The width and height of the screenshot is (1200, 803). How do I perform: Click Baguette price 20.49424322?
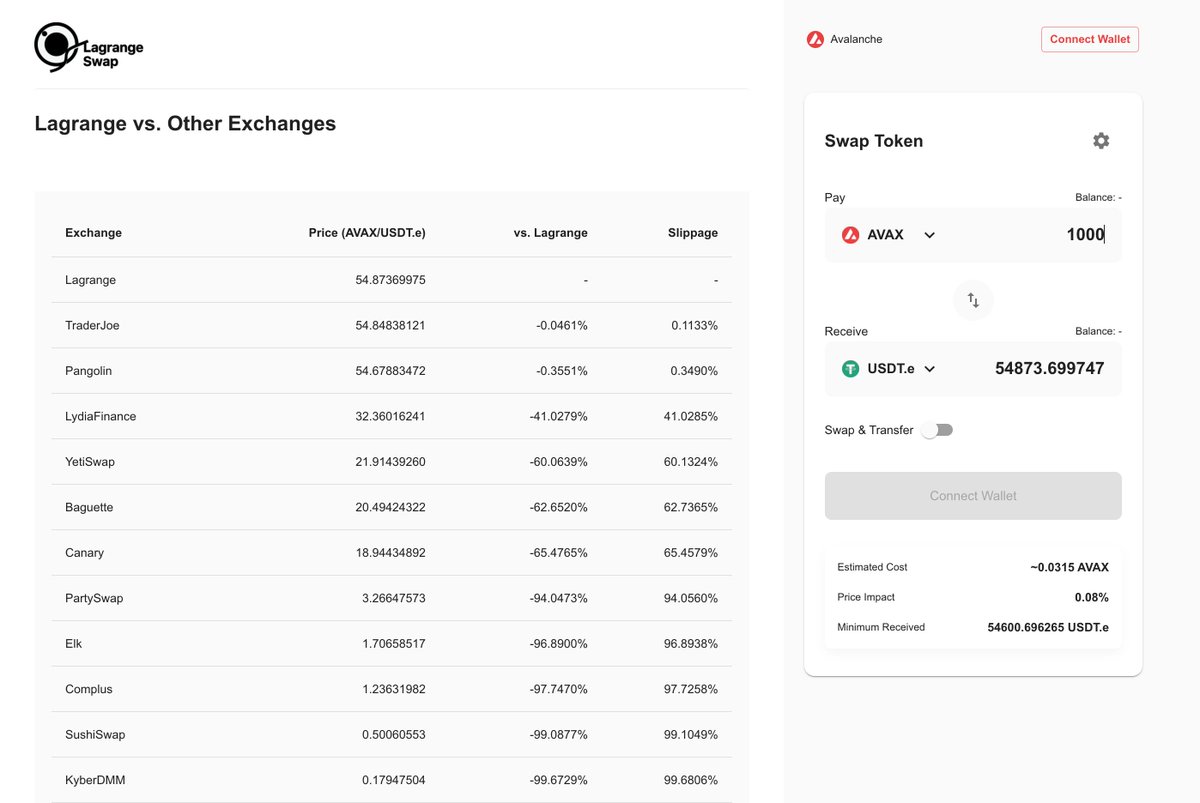(390, 508)
